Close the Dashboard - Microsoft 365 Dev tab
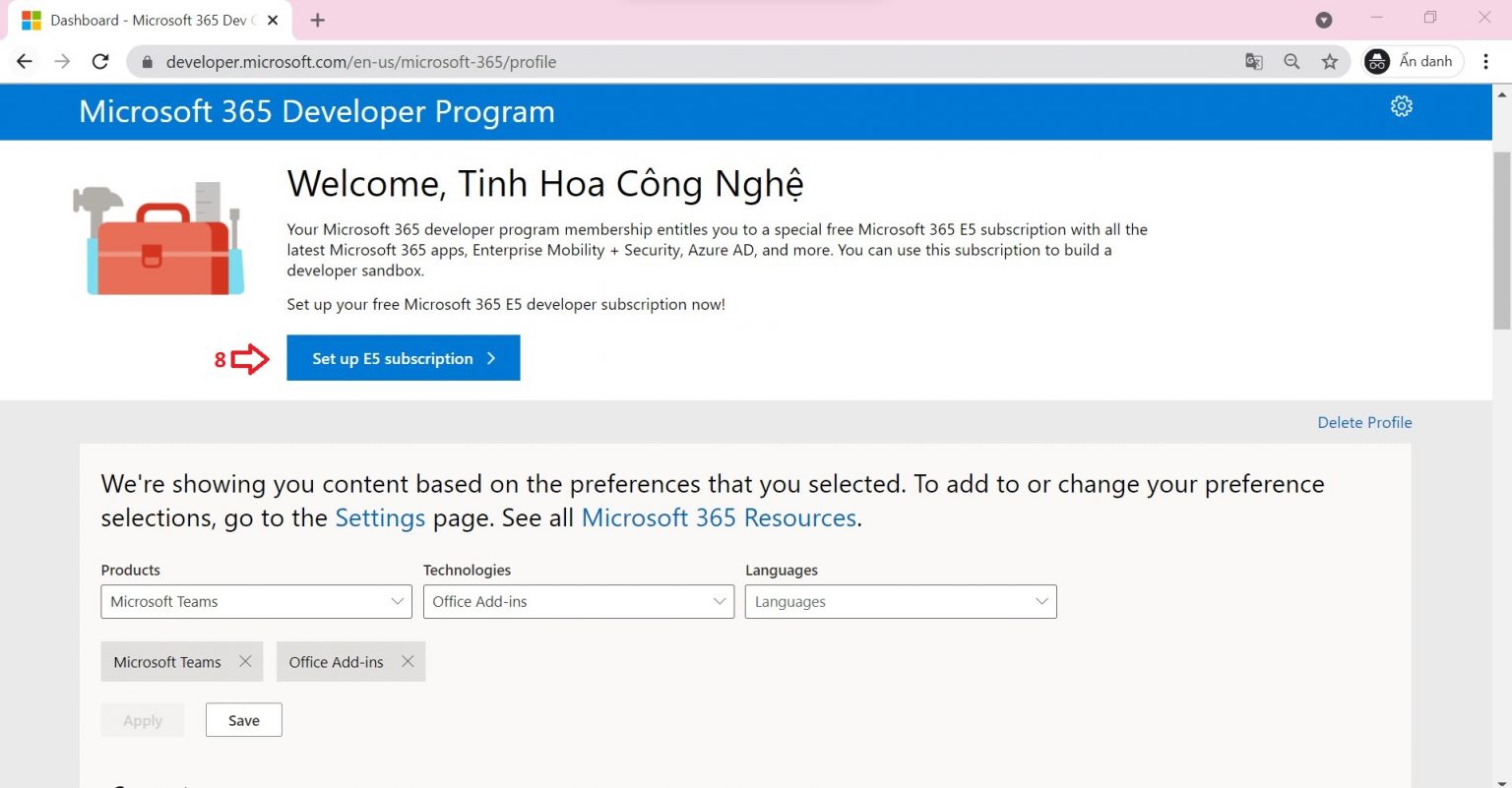 [x=274, y=20]
